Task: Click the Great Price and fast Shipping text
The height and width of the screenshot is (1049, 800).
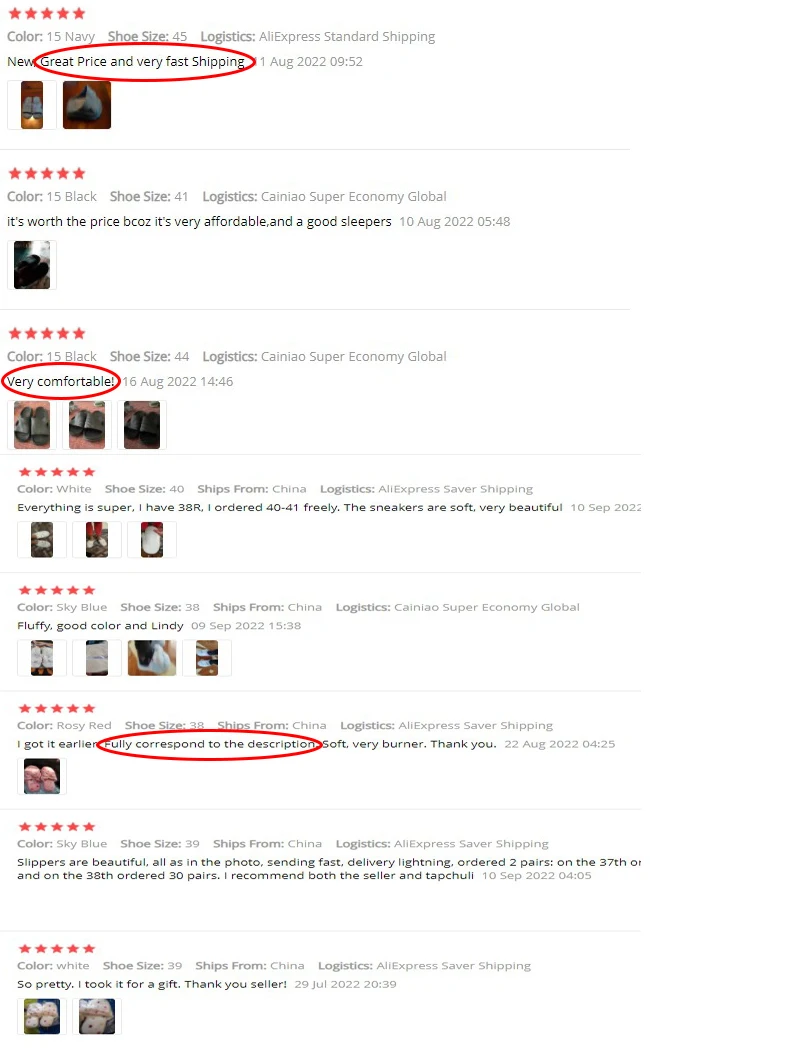Action: tap(142, 62)
